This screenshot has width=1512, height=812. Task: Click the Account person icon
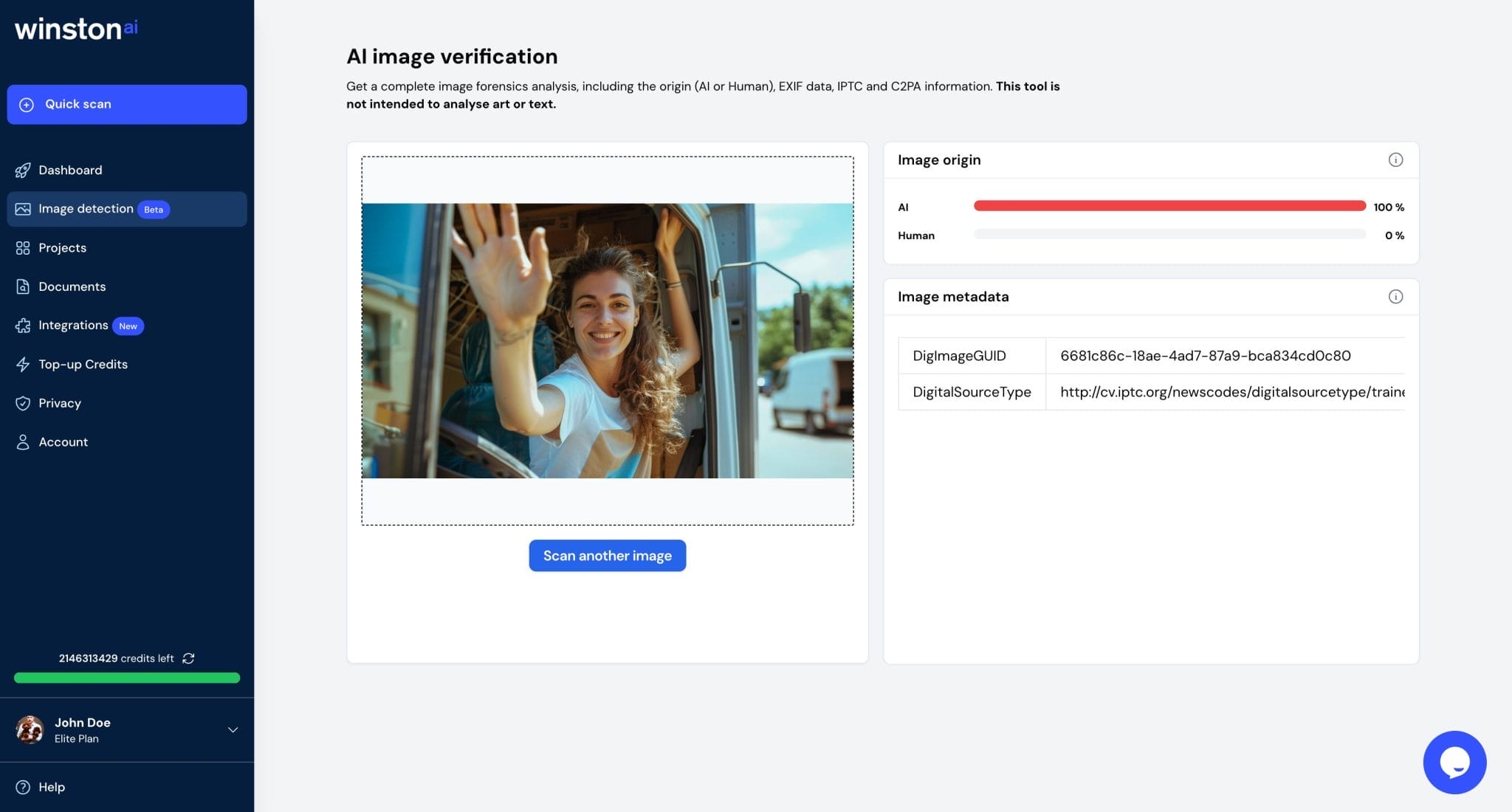pos(23,441)
